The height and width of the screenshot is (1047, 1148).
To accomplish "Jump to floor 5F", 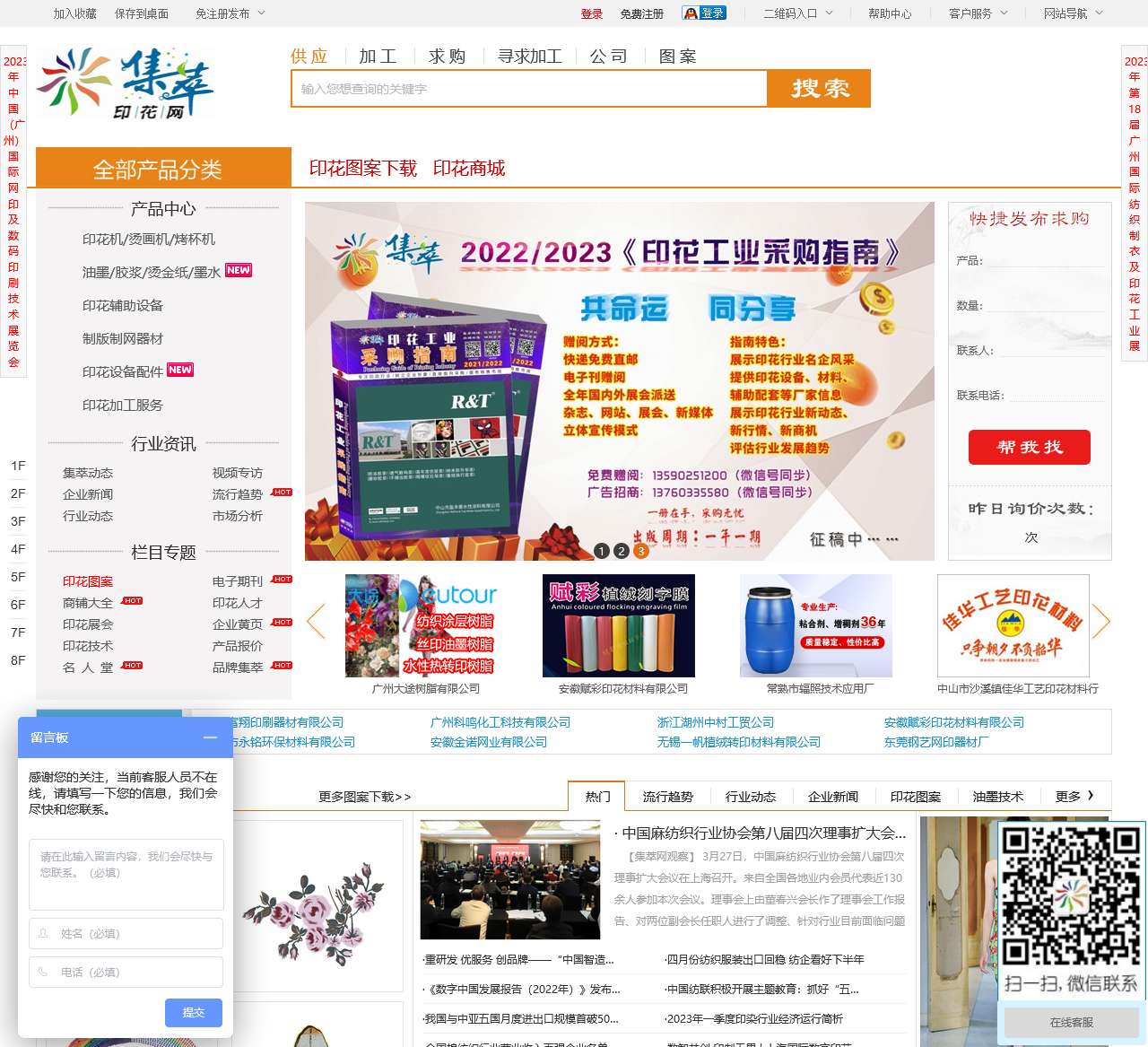I will tap(18, 577).
